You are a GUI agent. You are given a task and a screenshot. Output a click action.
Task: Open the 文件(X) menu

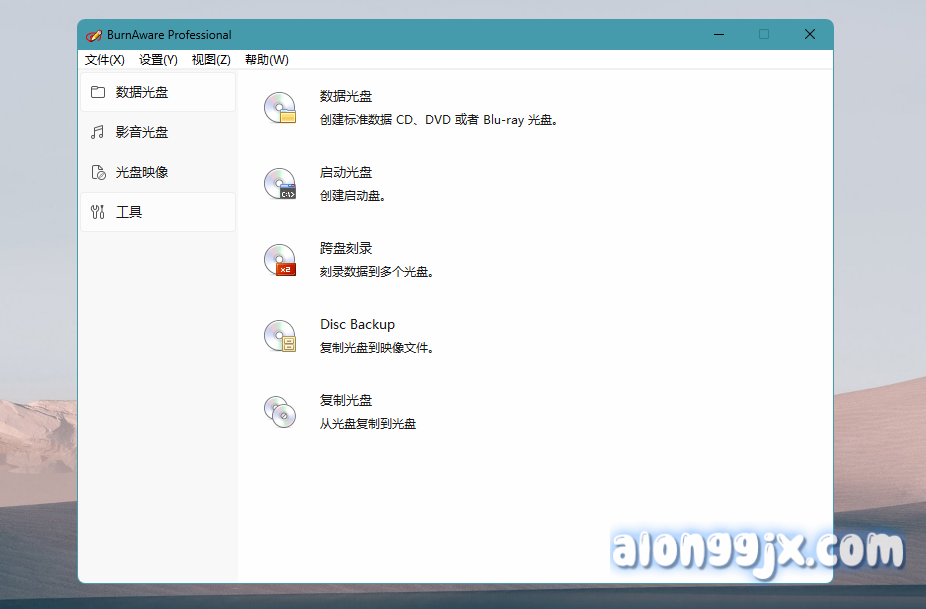coord(105,60)
